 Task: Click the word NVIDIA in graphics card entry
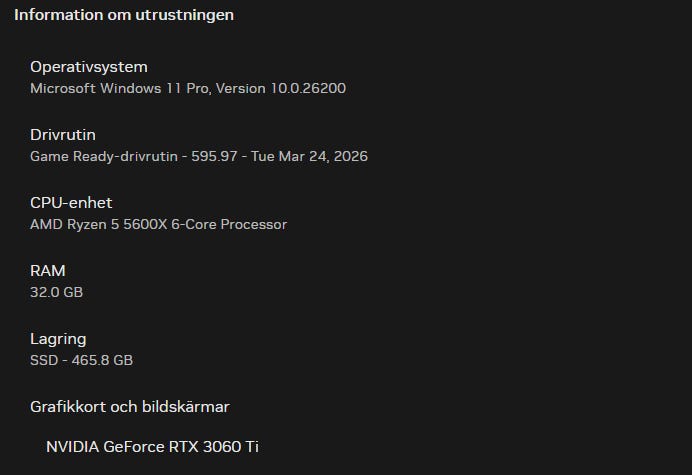73,446
